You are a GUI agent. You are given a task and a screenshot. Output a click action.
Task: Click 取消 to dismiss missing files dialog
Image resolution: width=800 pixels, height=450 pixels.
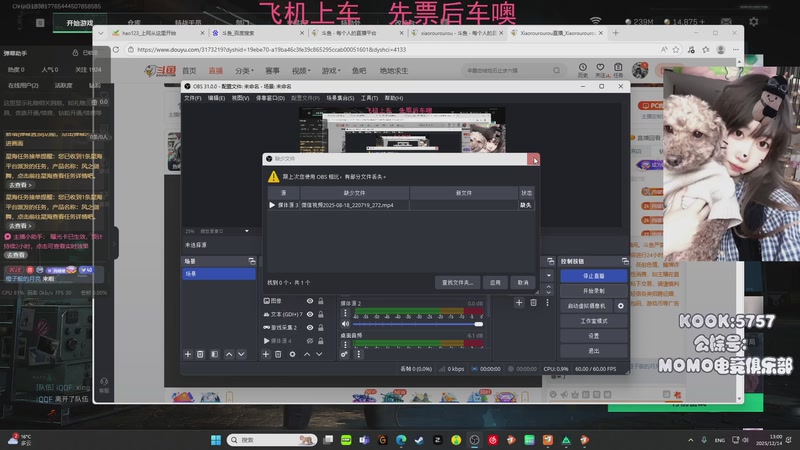tap(523, 282)
